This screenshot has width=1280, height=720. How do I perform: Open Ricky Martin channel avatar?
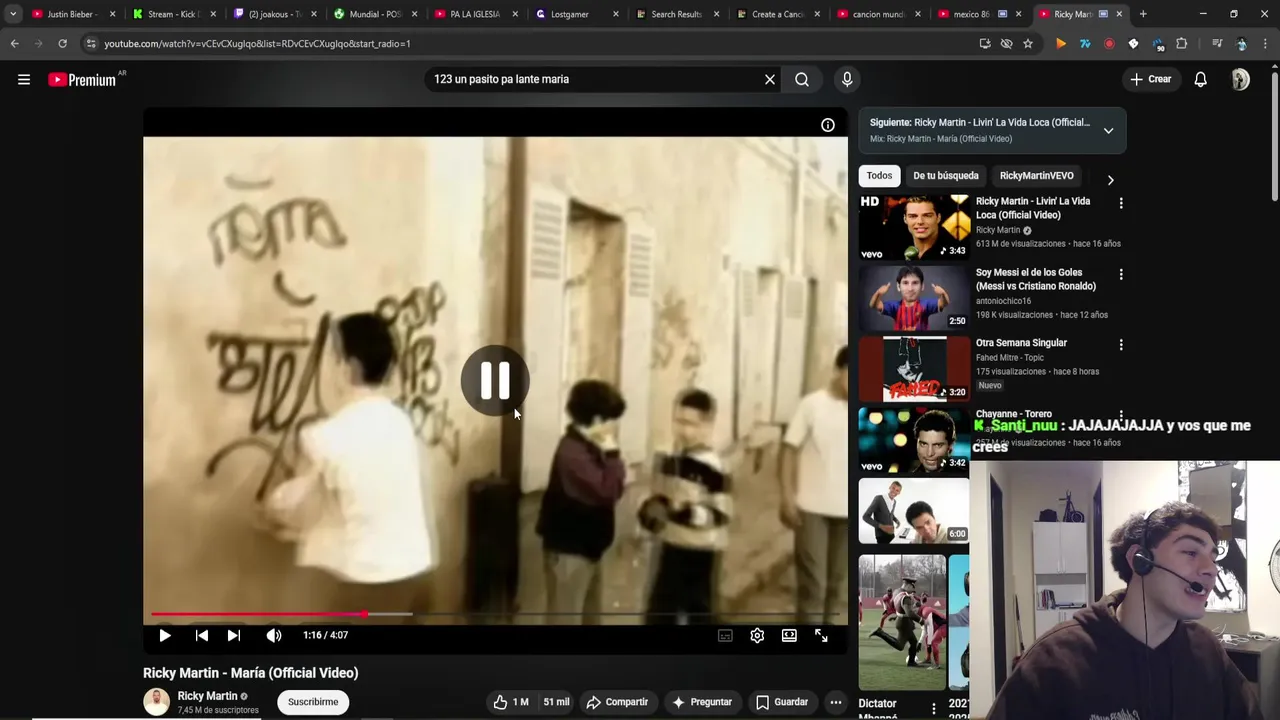[x=157, y=702]
